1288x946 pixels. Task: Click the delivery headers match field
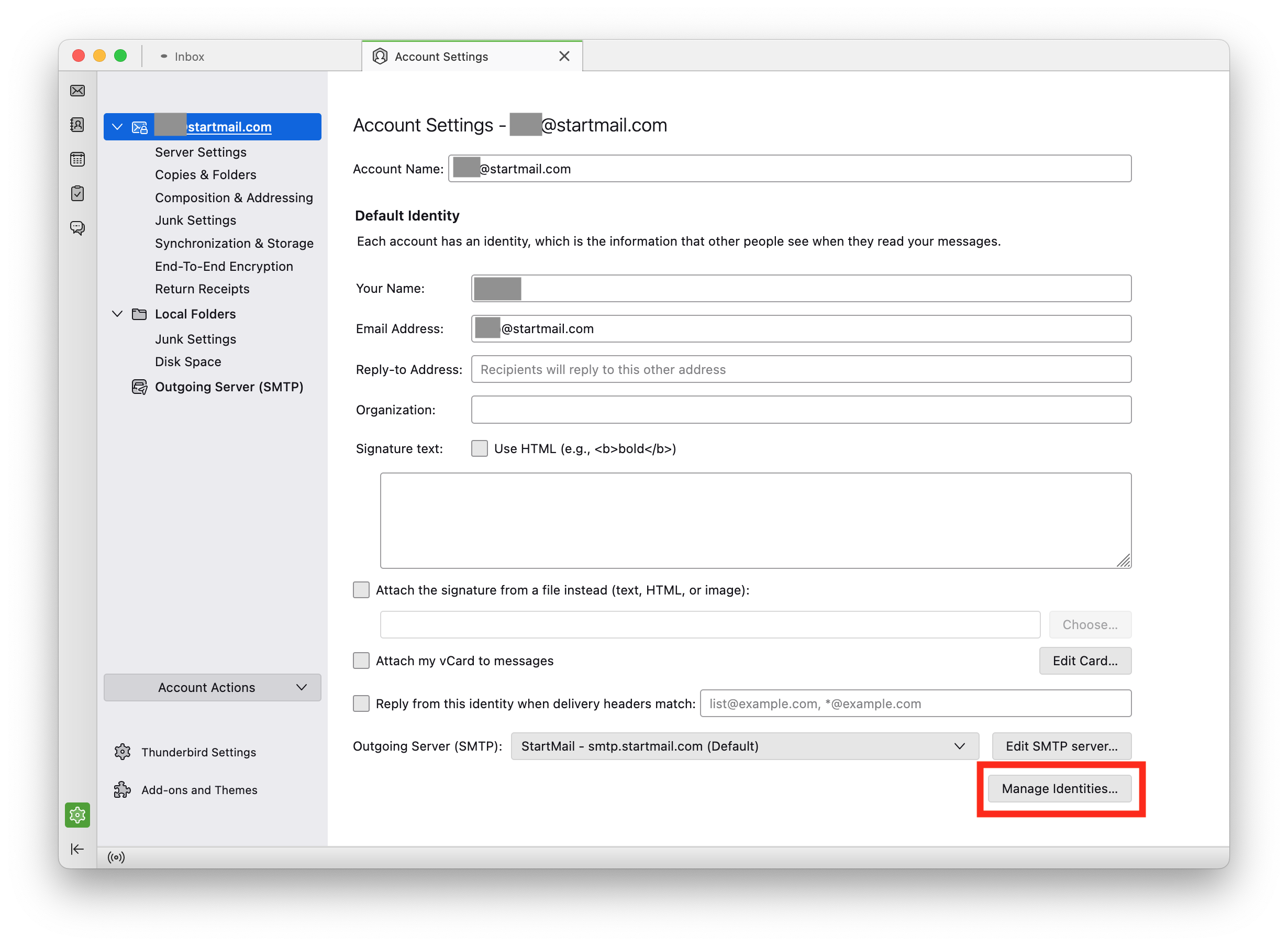click(916, 704)
